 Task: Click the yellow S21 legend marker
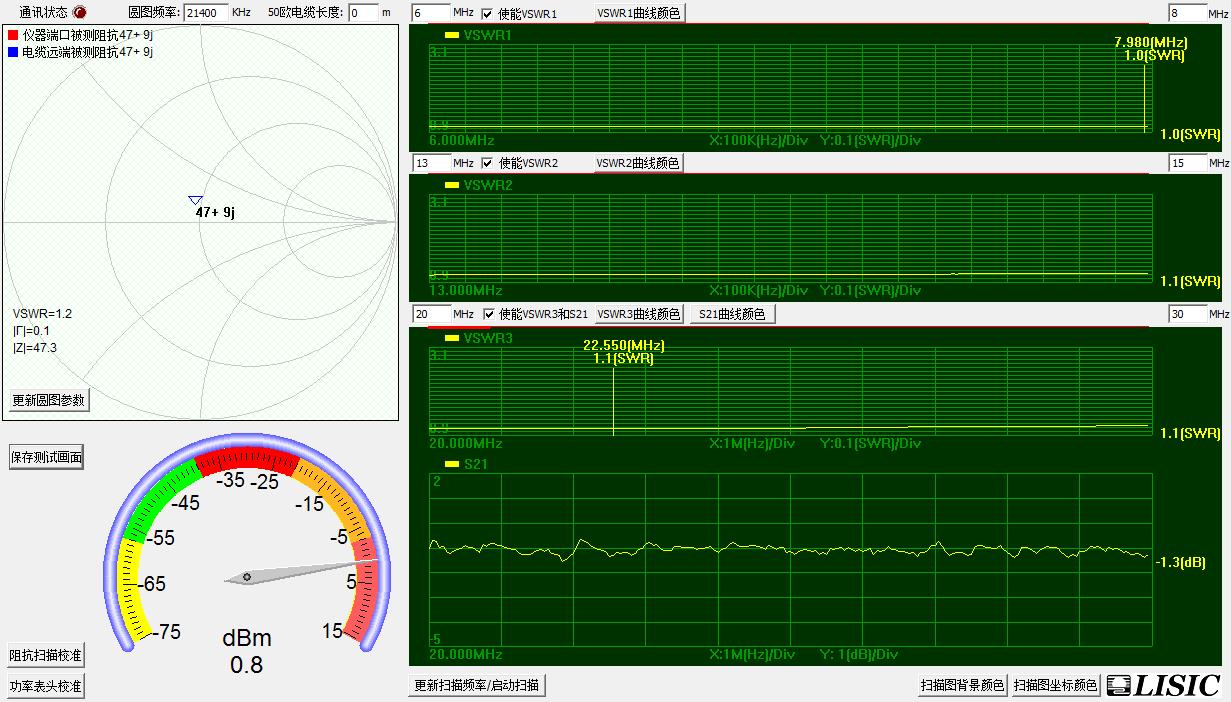click(451, 465)
